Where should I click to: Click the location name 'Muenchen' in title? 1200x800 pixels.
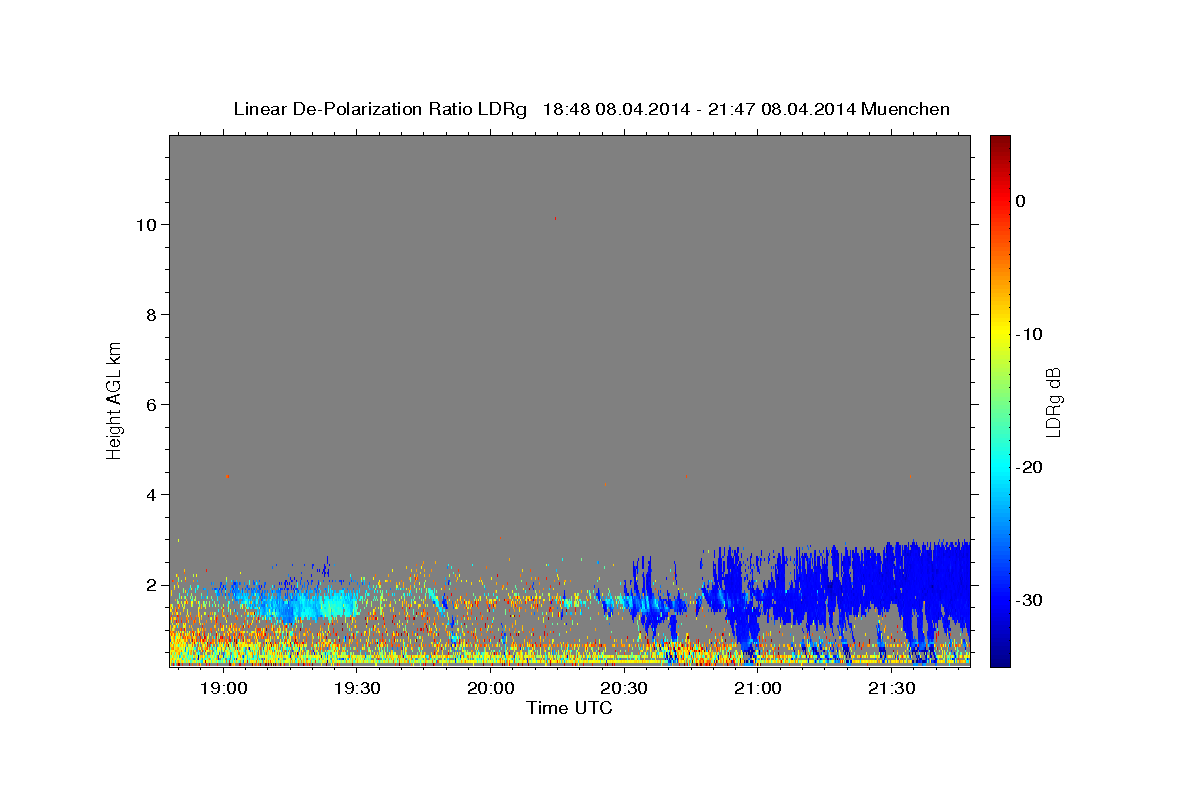pos(906,109)
